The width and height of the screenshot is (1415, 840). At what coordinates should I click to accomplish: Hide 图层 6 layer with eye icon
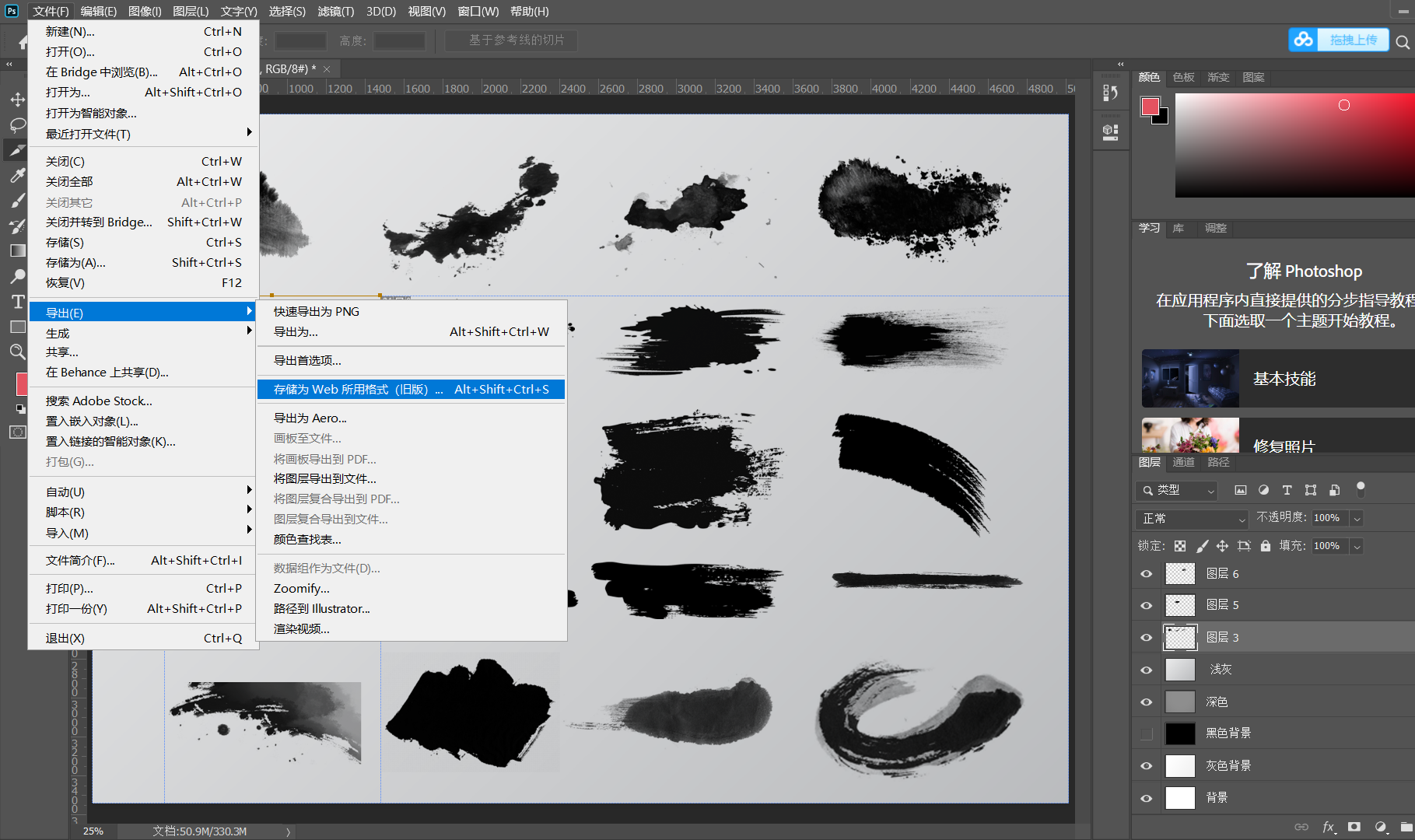pos(1146,574)
